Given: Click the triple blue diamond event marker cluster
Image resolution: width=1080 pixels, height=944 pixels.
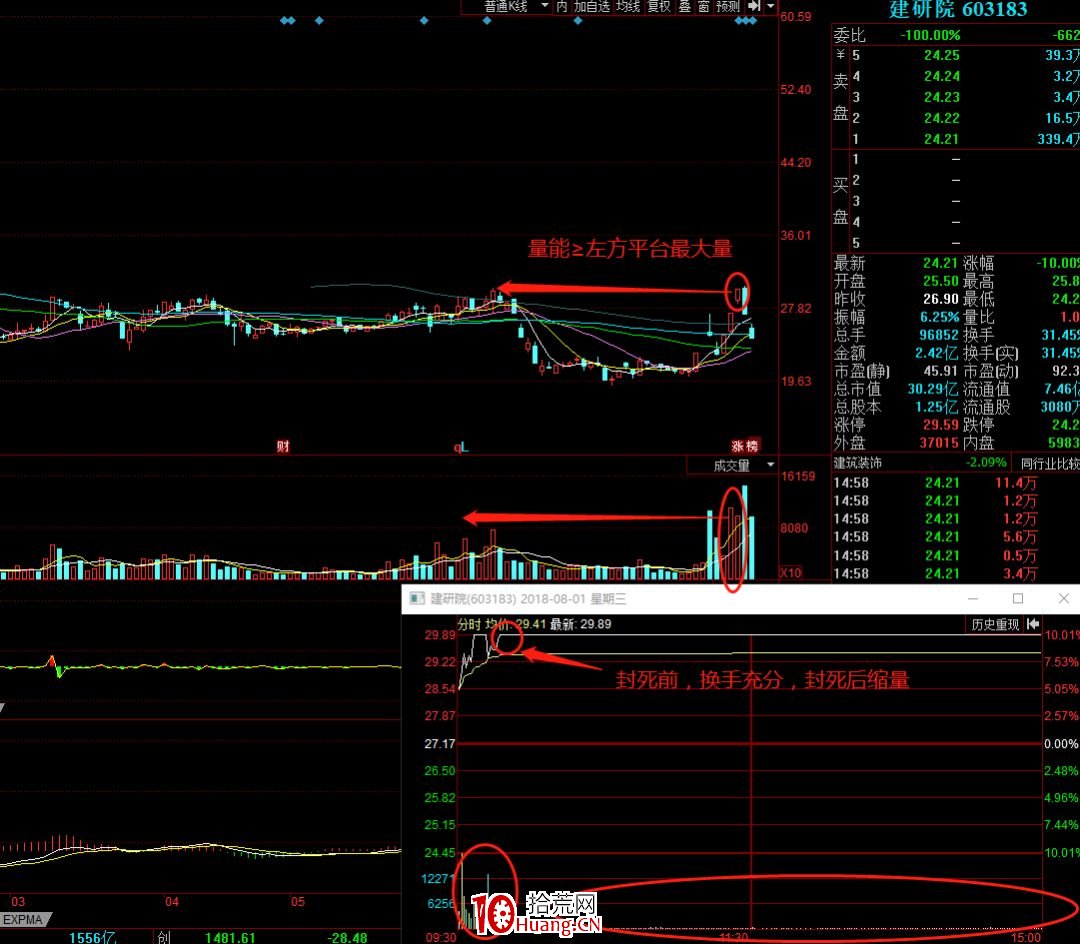Looking at the screenshot, I should click(745, 21).
